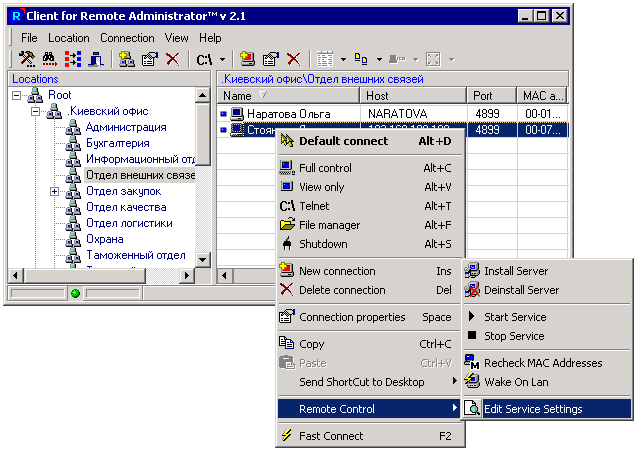Choose Shutdown from context menu
Viewport: 638px width, 451px height.
tap(370, 244)
